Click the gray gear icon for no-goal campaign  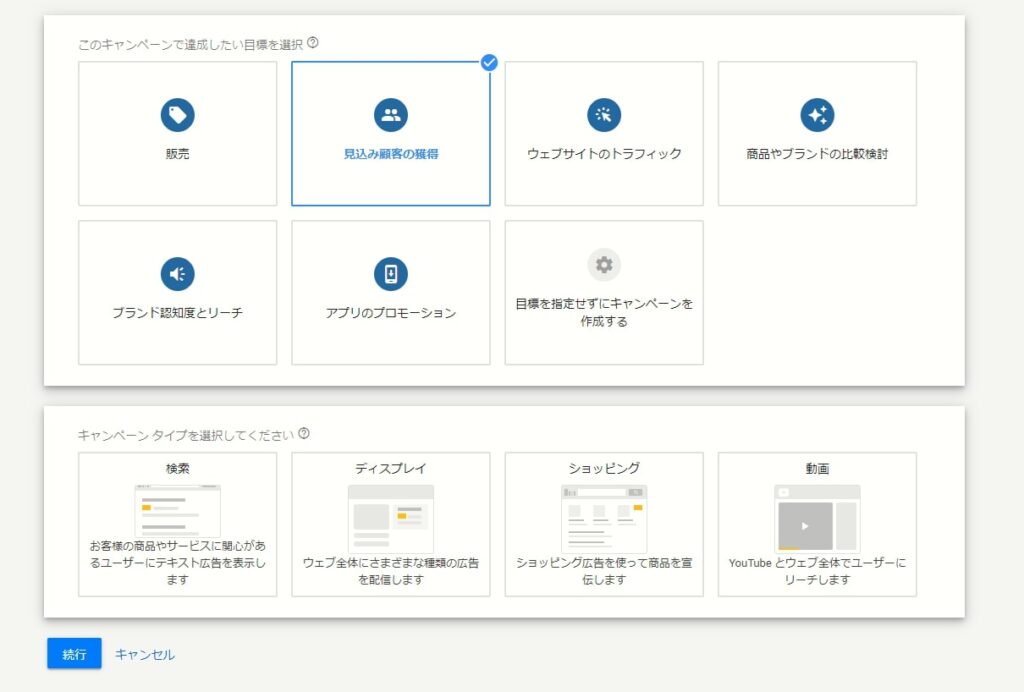(604, 264)
